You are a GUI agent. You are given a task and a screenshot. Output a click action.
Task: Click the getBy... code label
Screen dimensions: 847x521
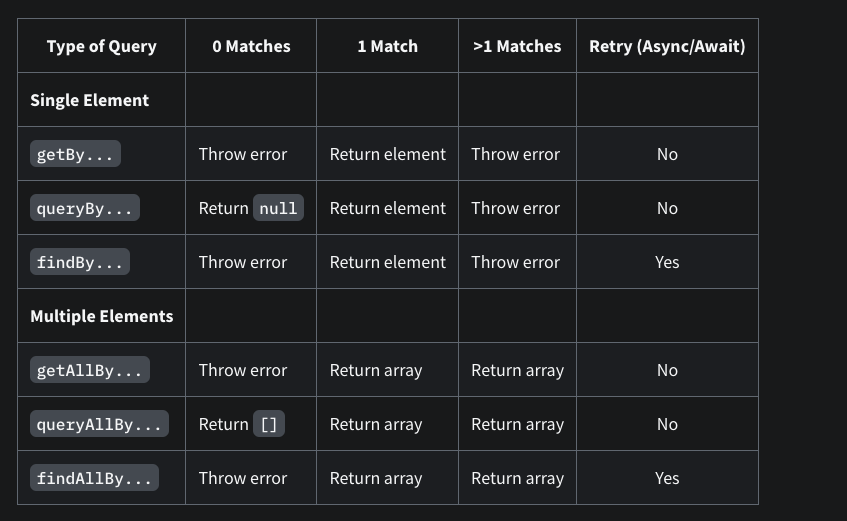coord(75,154)
